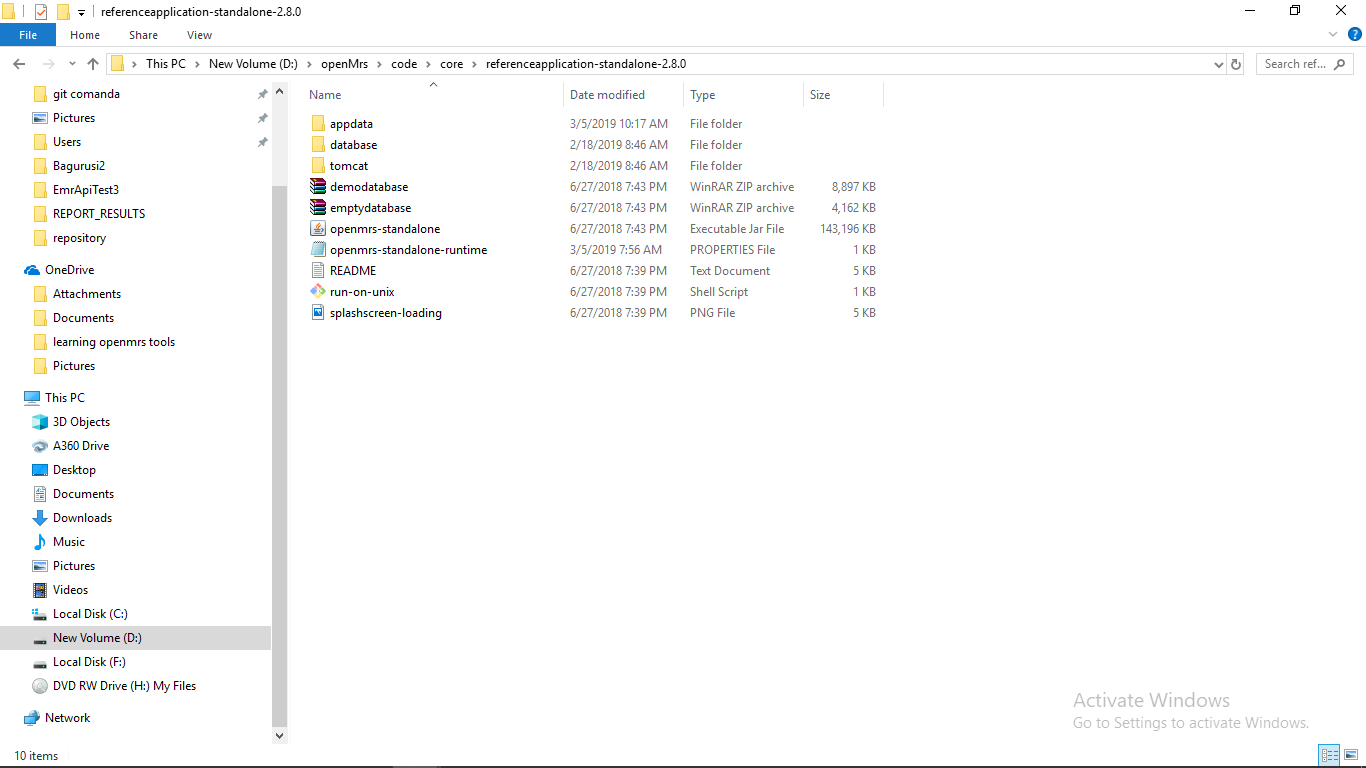Click the navigation pane vertical scrollbar thumb
Viewport: 1366px width, 768px height.
[279, 454]
